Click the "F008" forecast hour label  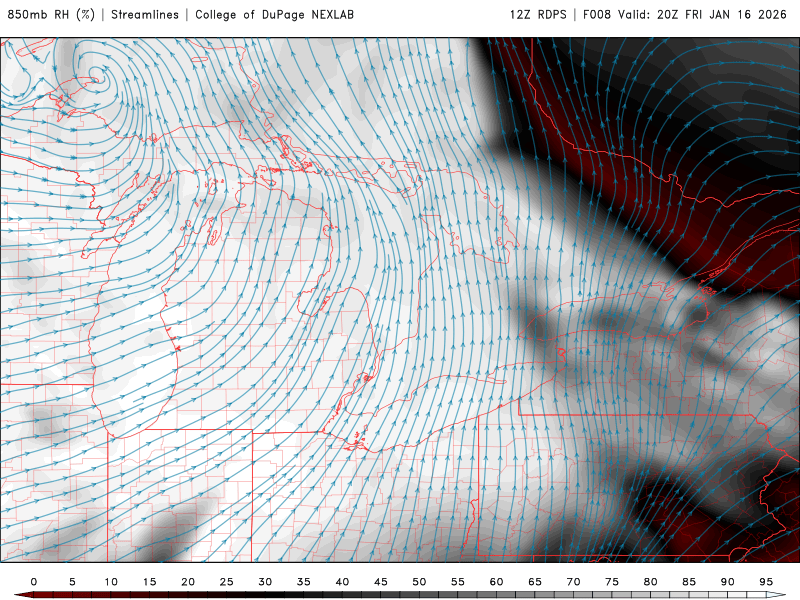(597, 15)
